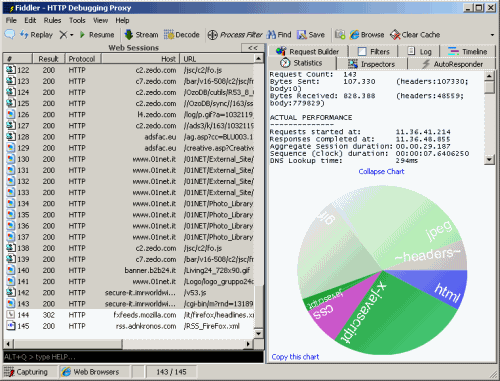The width and height of the screenshot is (500, 381).
Task: Select session 144 redirect icon
Action: [11, 315]
